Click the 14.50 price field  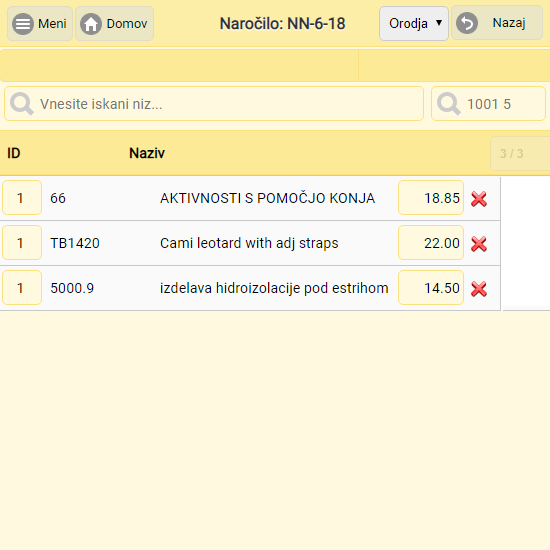pyautogui.click(x=431, y=287)
